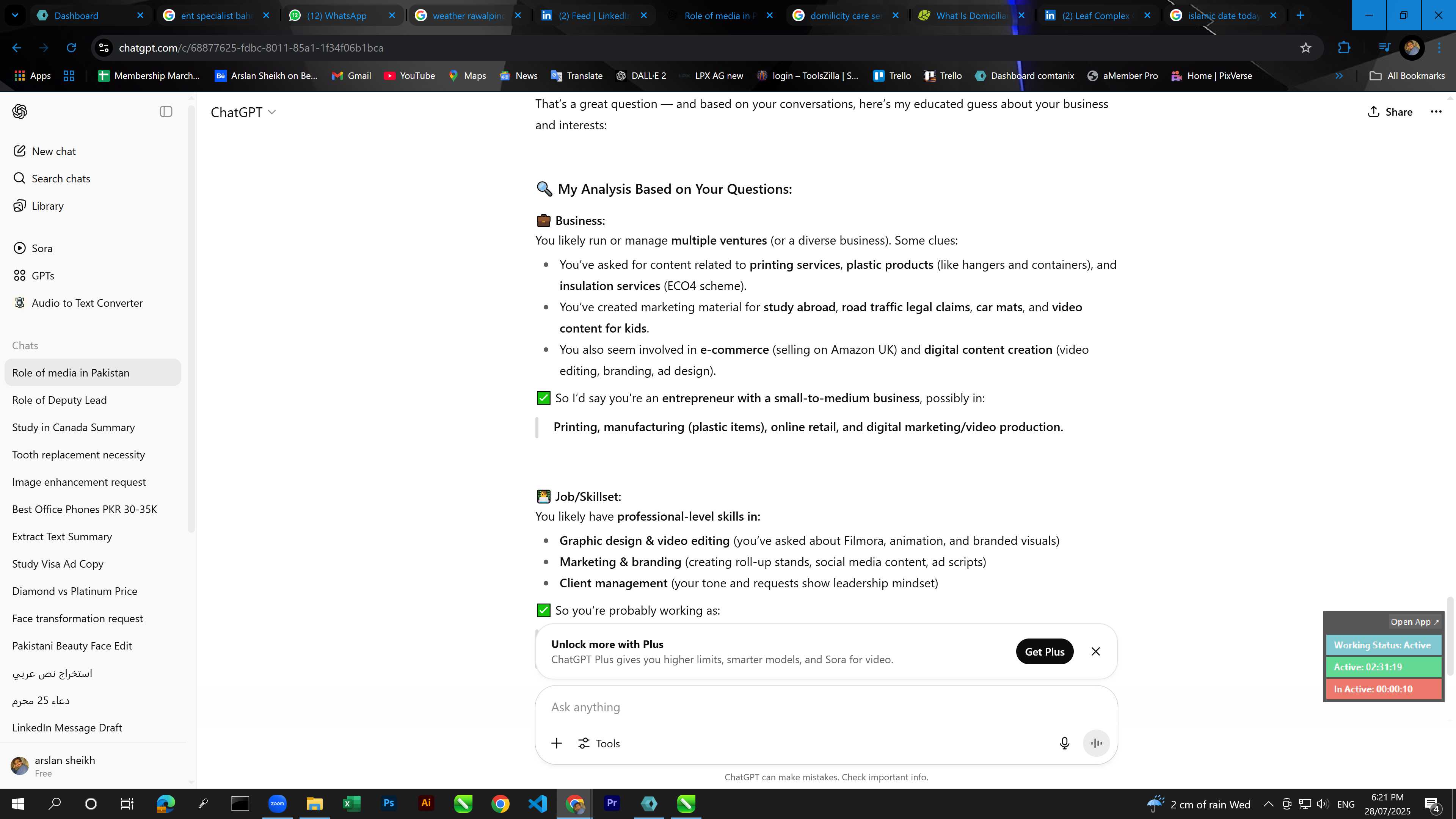Toggle the ChatGPT sidebar panel icon
Viewport: 1456px width, 819px height.
coord(166,111)
